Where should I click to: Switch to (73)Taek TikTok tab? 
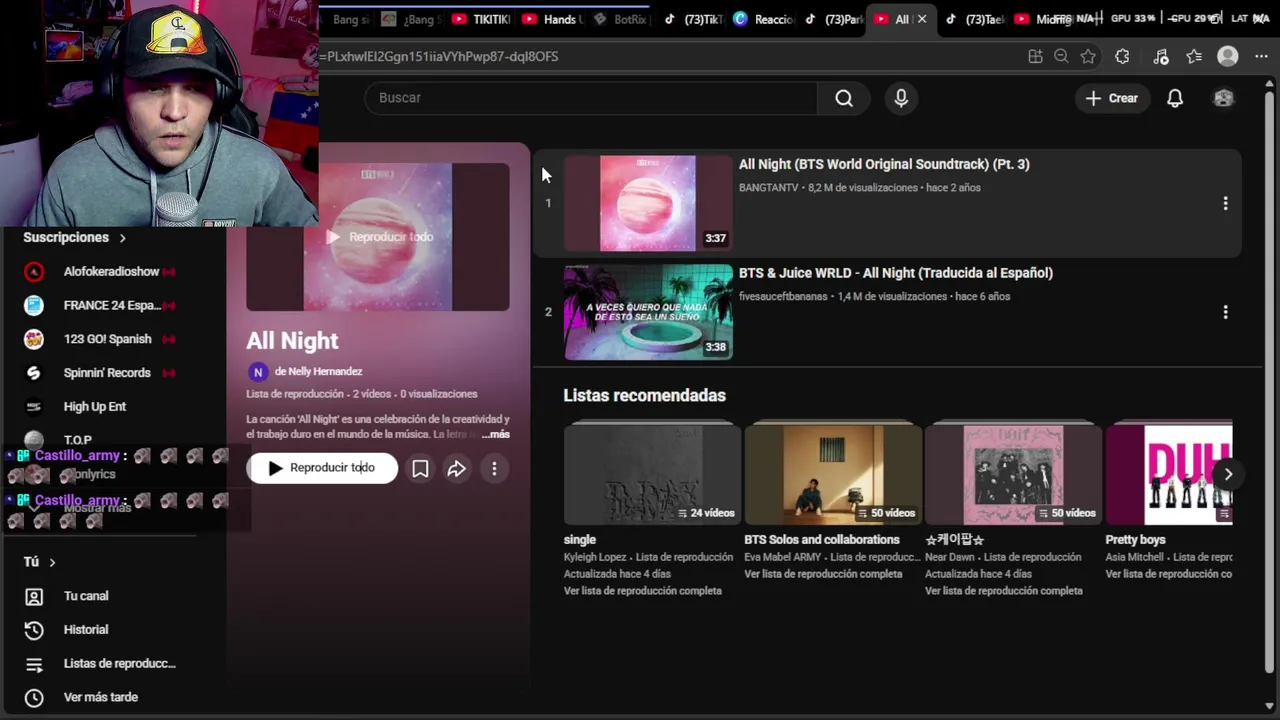coord(974,19)
